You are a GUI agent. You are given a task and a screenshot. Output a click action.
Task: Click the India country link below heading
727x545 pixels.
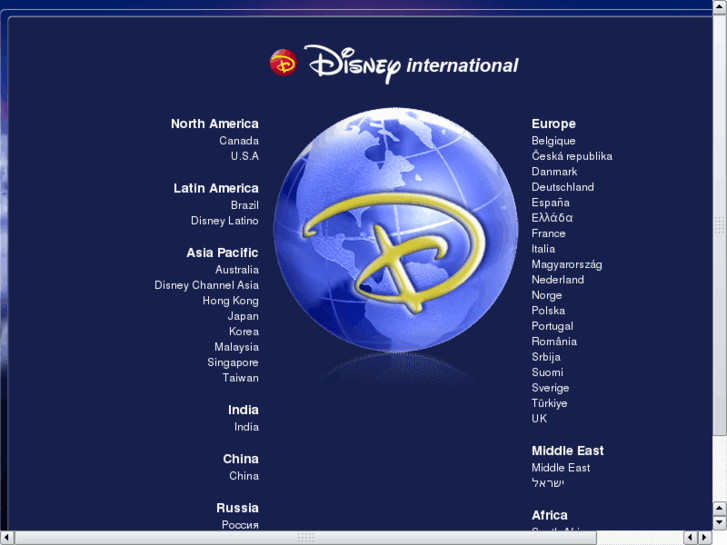point(246,427)
